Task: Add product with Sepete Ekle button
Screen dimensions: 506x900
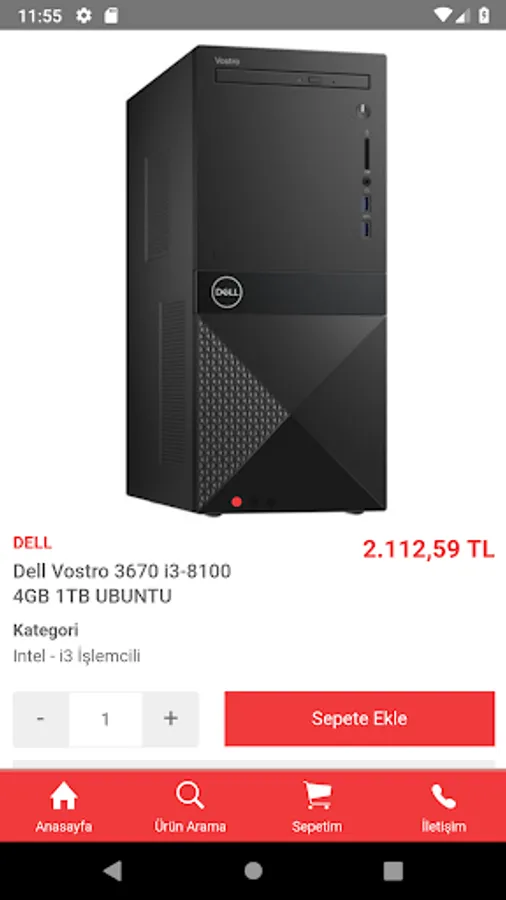Action: 359,719
